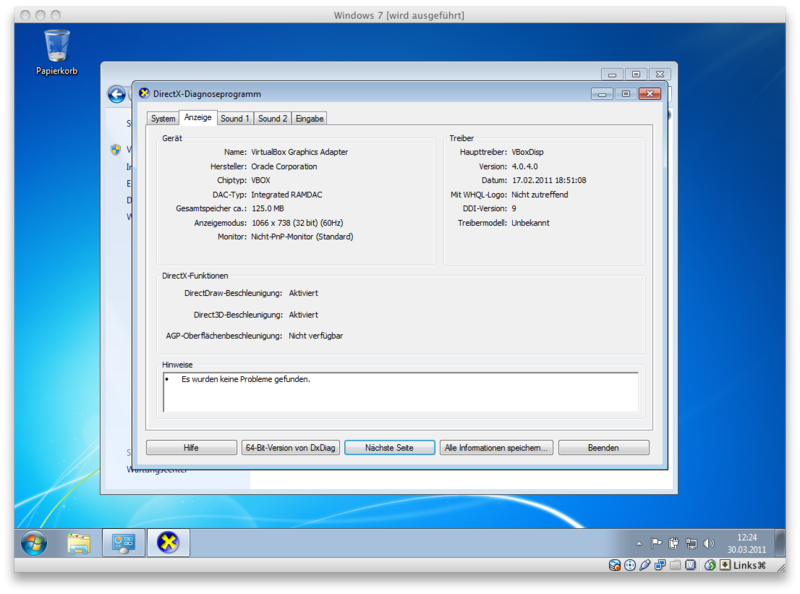Close the DirectX-Diagnoseprogramm window
800x594 pixels.
coord(649,94)
